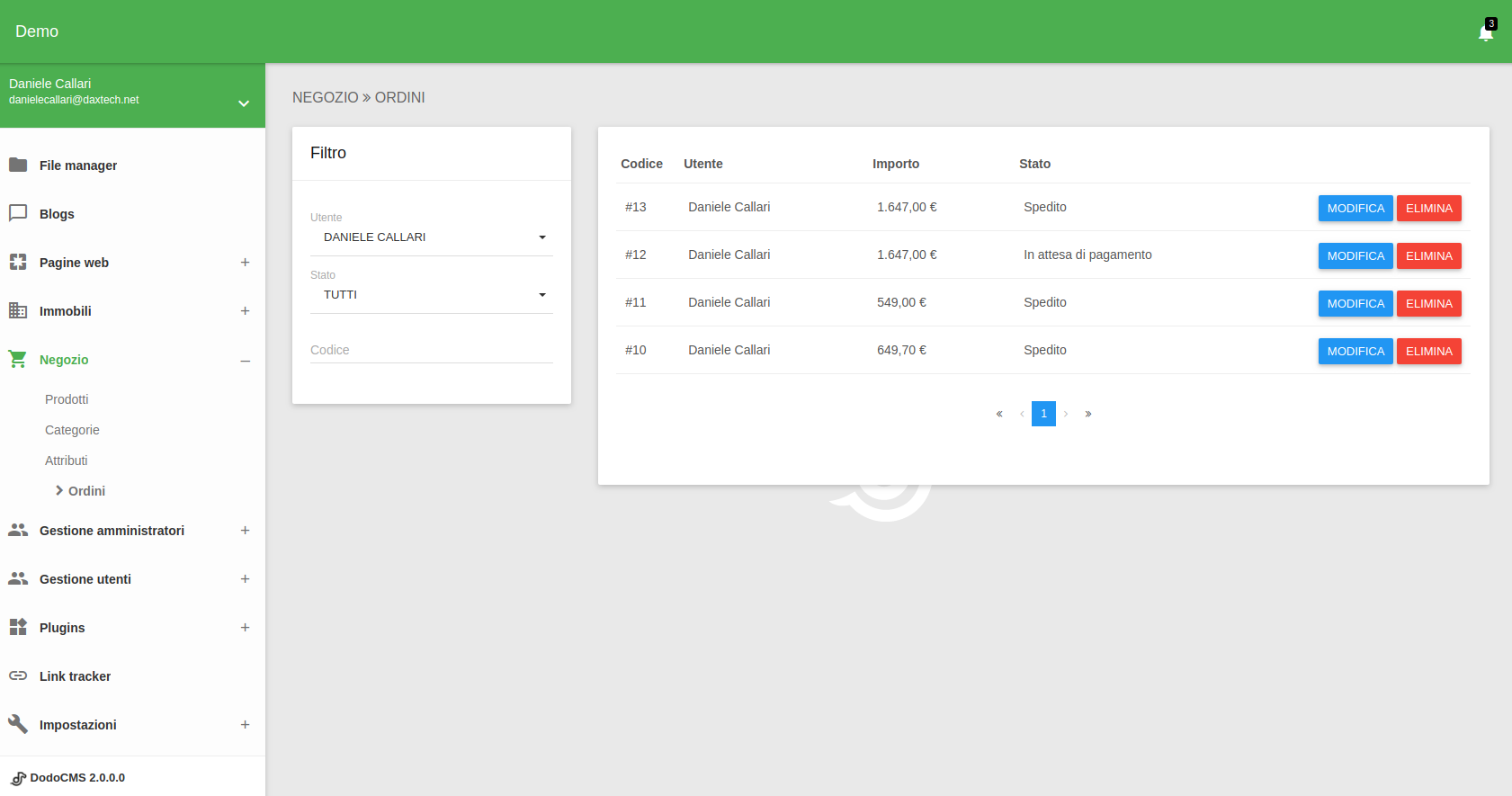Click the File manager folder icon
Image resolution: width=1512 pixels, height=796 pixels.
18,165
